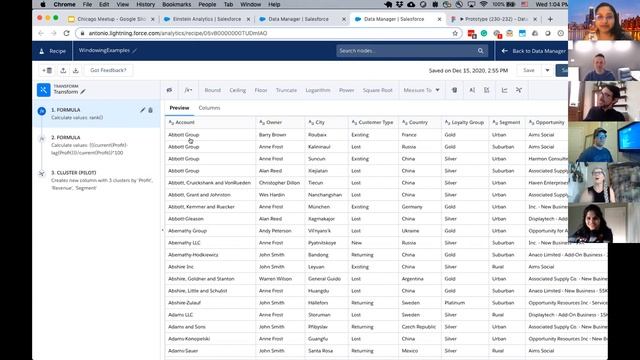Click the add input data icon
This screenshot has width=640, height=360.
click(47, 70)
